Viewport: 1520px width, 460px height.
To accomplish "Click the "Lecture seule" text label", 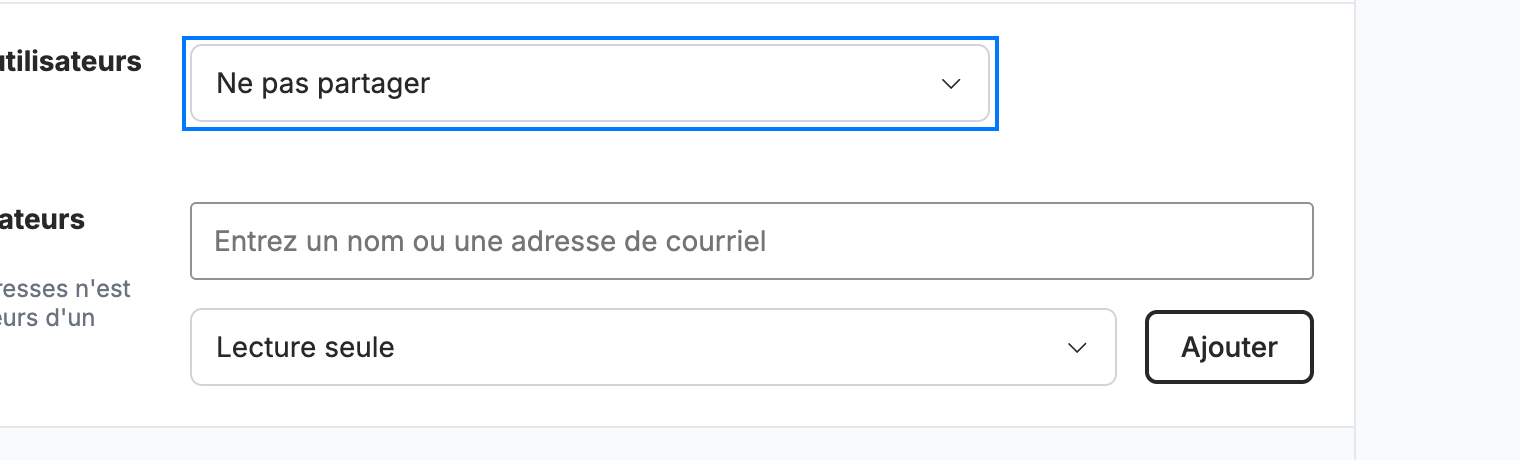I will [x=305, y=347].
